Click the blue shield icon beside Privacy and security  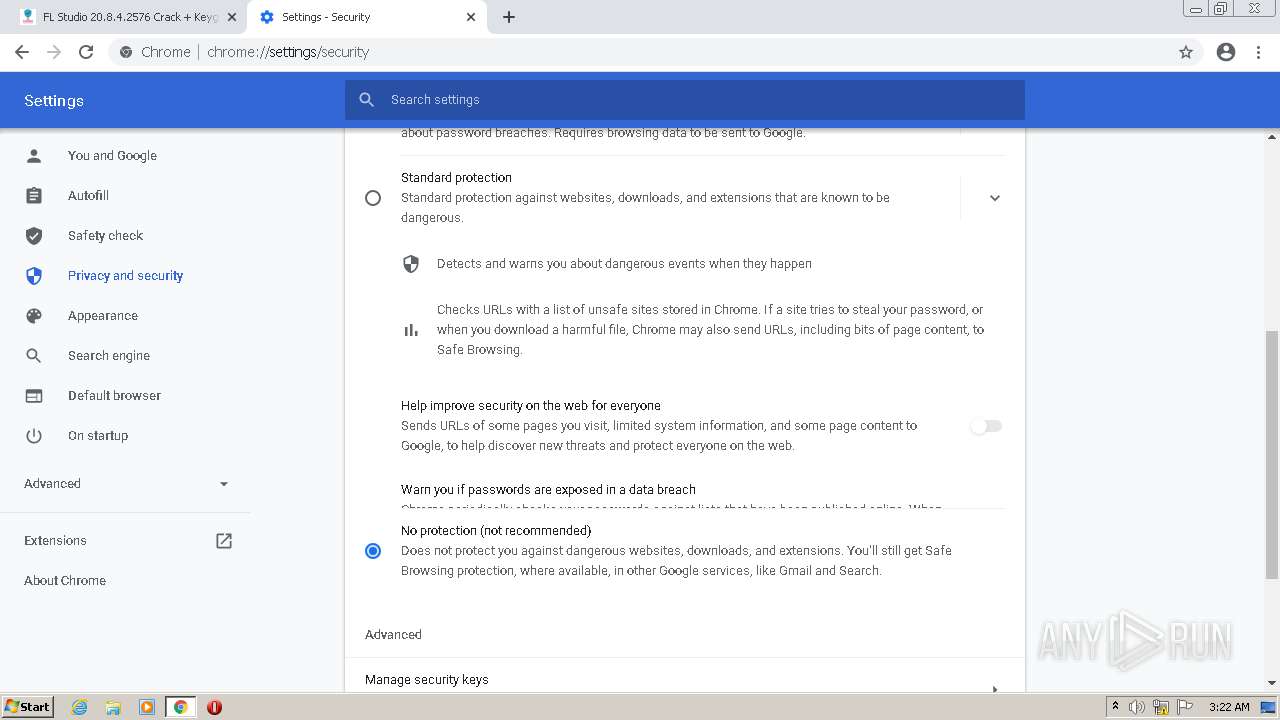pyautogui.click(x=34, y=276)
